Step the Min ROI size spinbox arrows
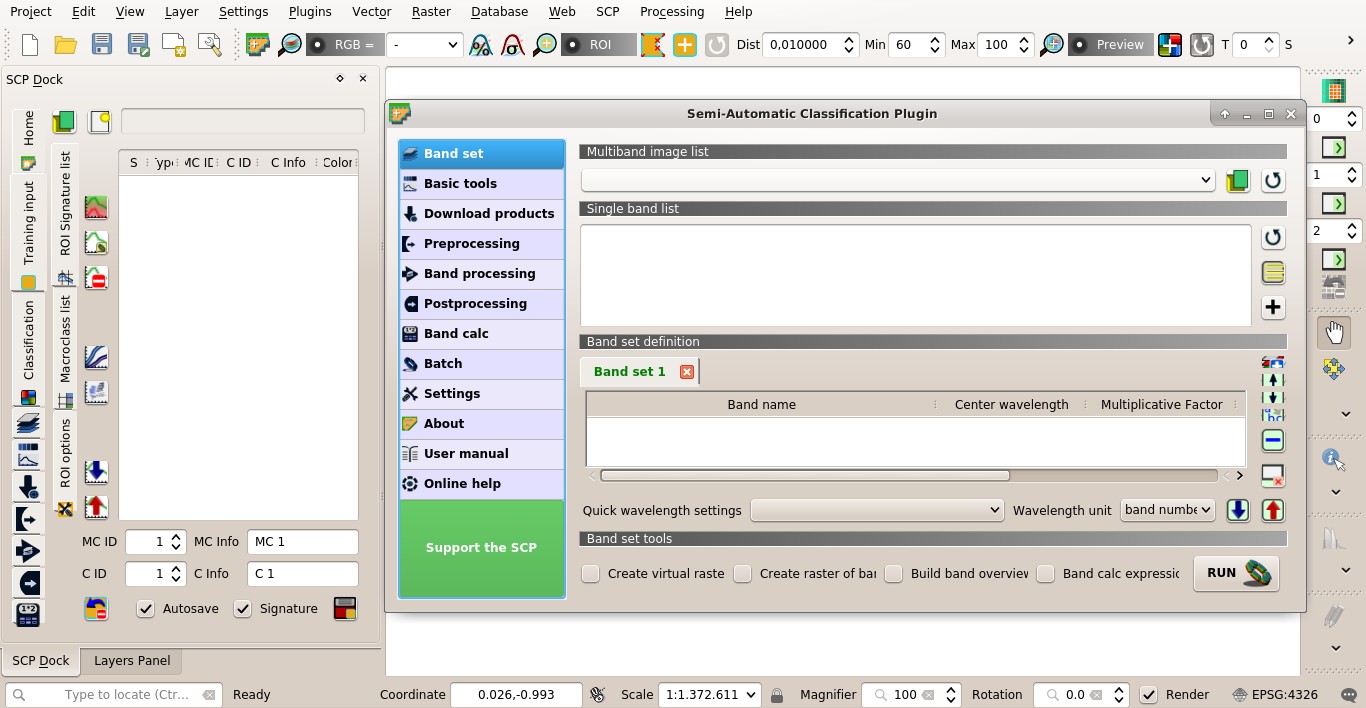The image size is (1366, 708). point(935,44)
